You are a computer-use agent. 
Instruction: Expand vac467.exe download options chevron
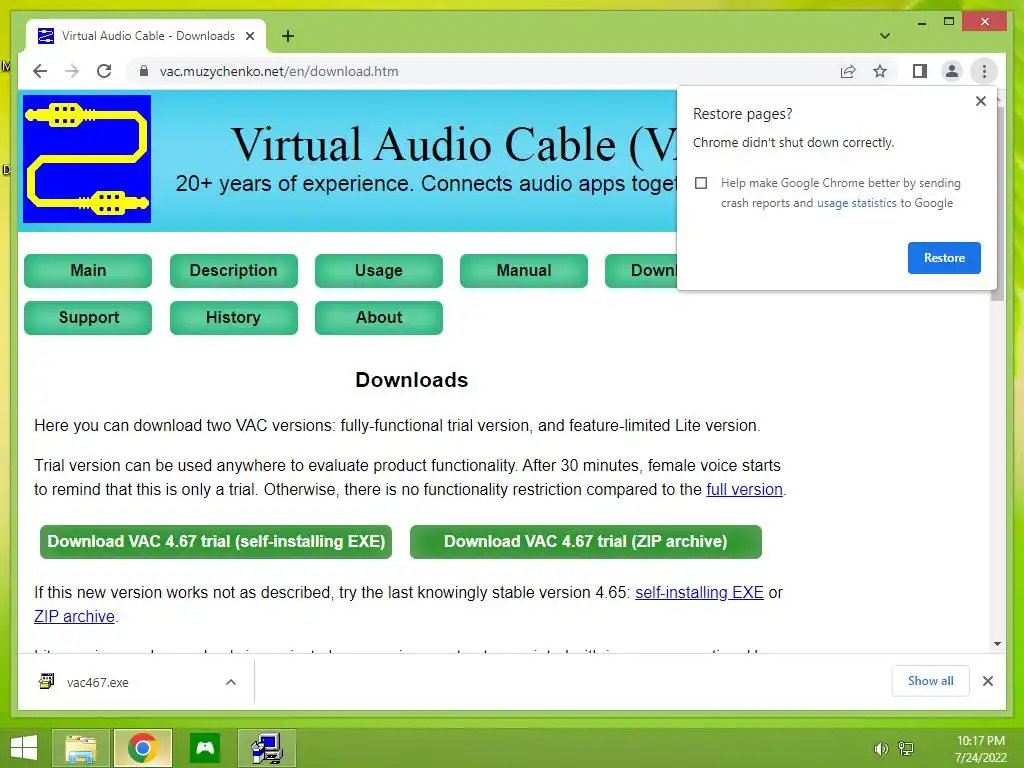231,682
